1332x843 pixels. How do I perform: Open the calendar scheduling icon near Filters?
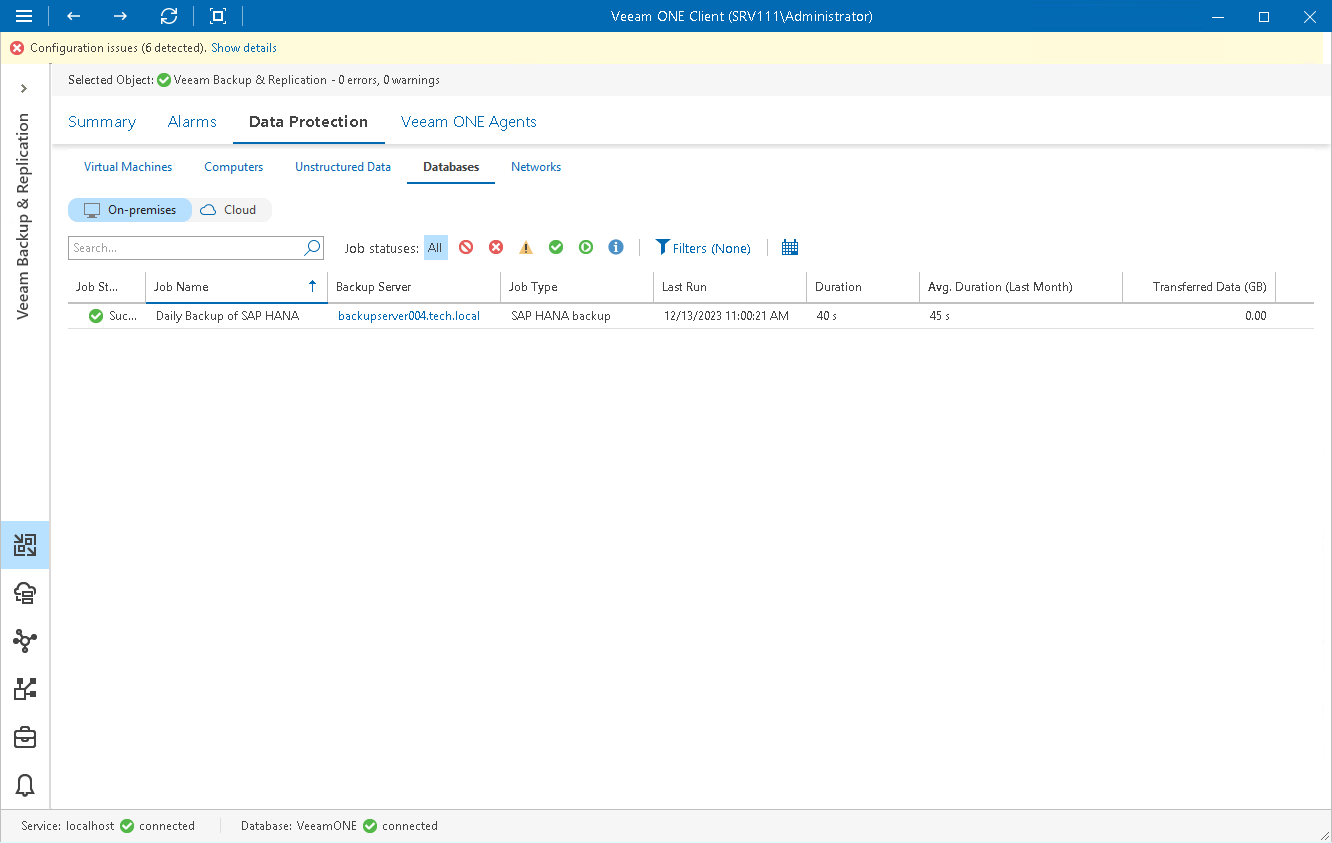(x=789, y=247)
